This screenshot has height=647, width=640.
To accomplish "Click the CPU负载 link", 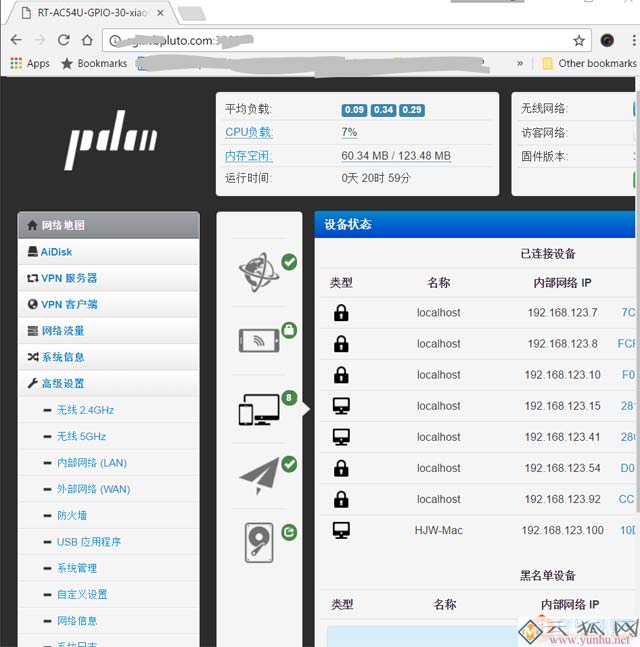I will [x=248, y=132].
